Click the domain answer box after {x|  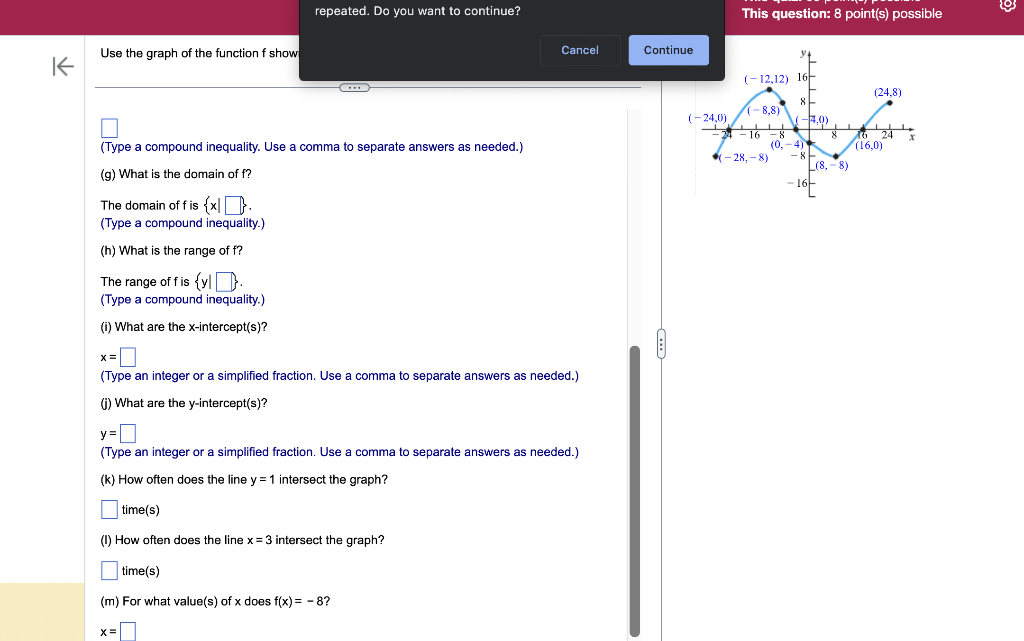[233, 205]
